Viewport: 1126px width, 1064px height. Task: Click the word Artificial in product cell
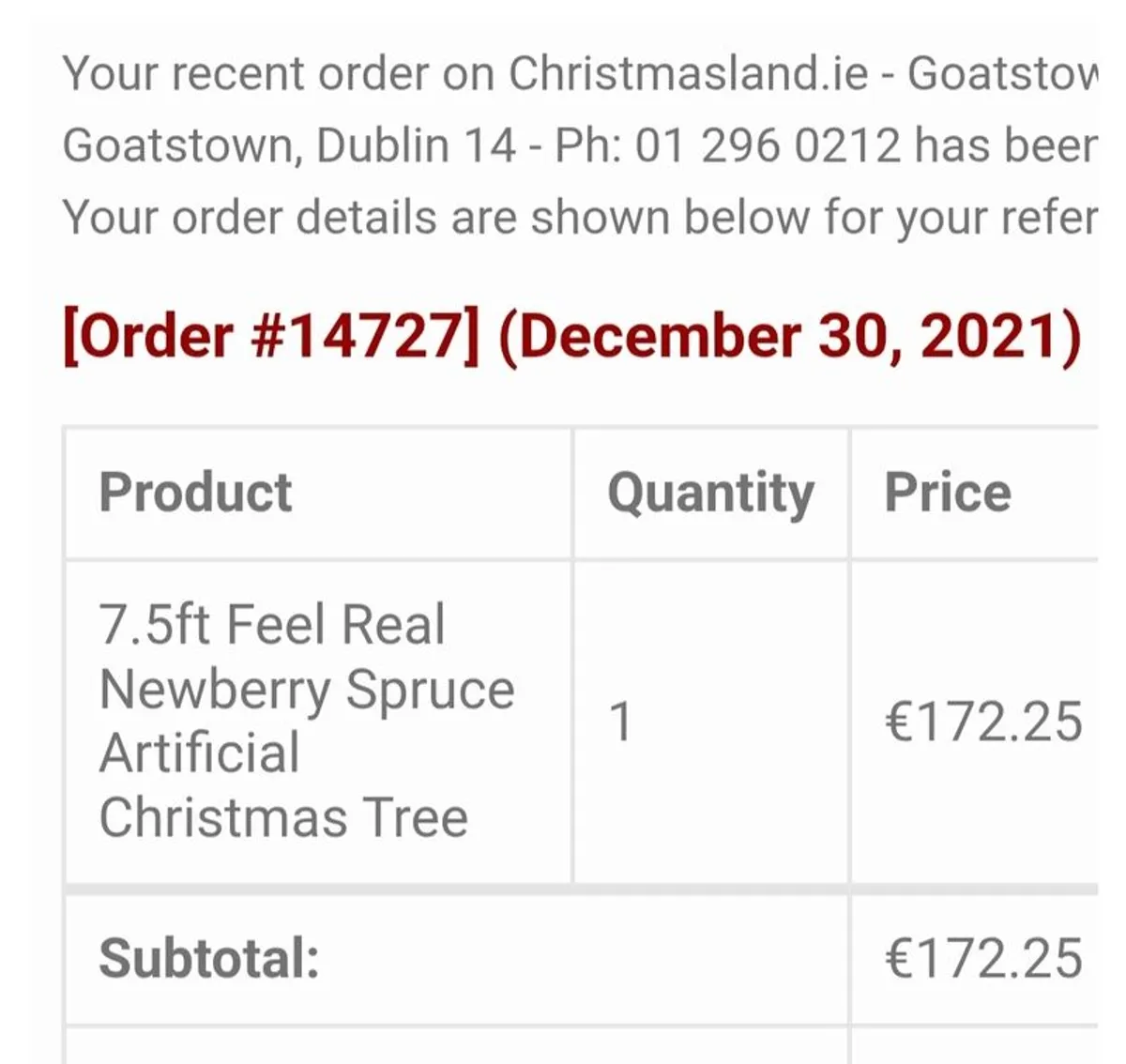click(200, 753)
